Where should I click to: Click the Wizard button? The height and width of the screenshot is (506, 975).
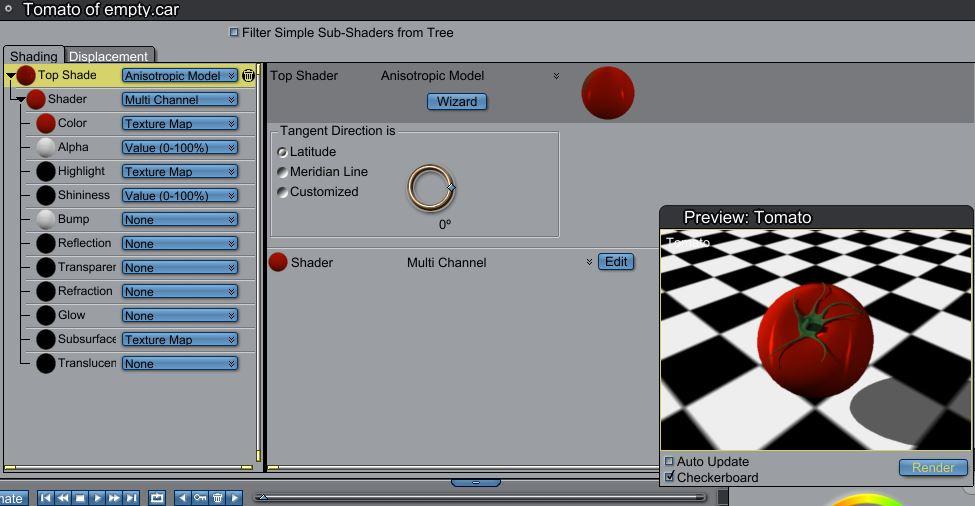tap(457, 101)
